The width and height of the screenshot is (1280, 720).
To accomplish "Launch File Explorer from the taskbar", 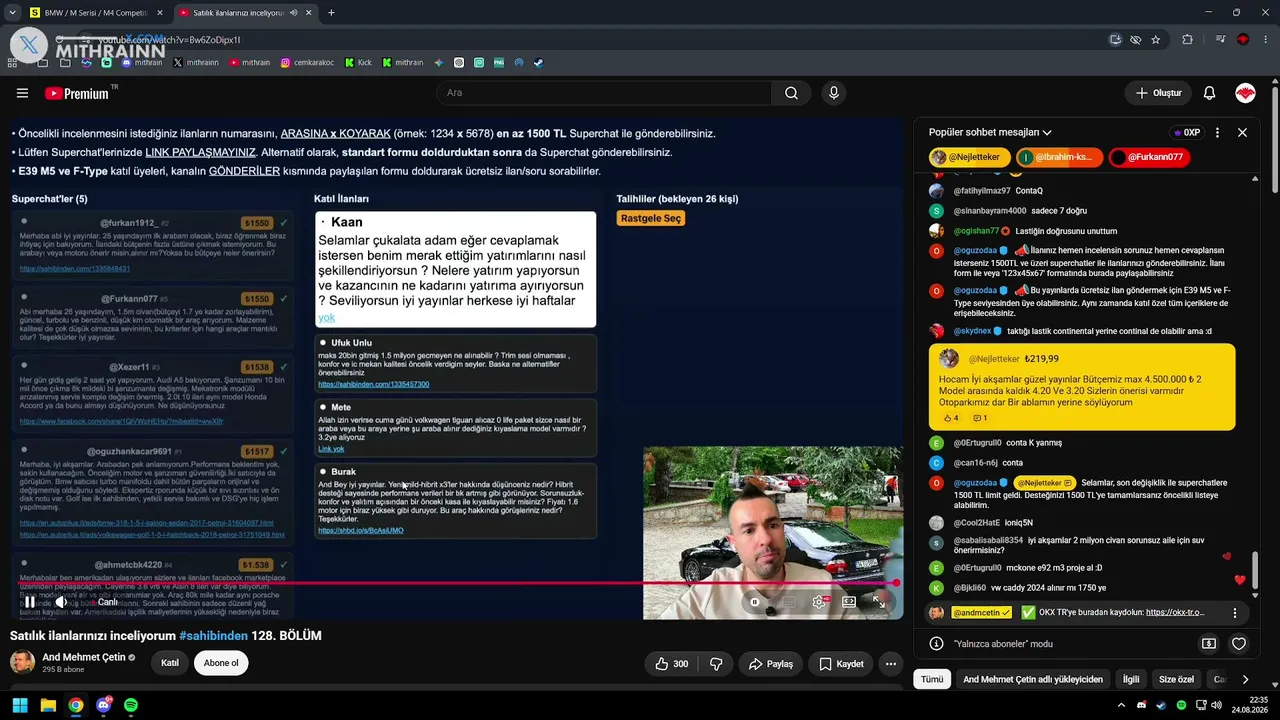I will click(x=48, y=705).
